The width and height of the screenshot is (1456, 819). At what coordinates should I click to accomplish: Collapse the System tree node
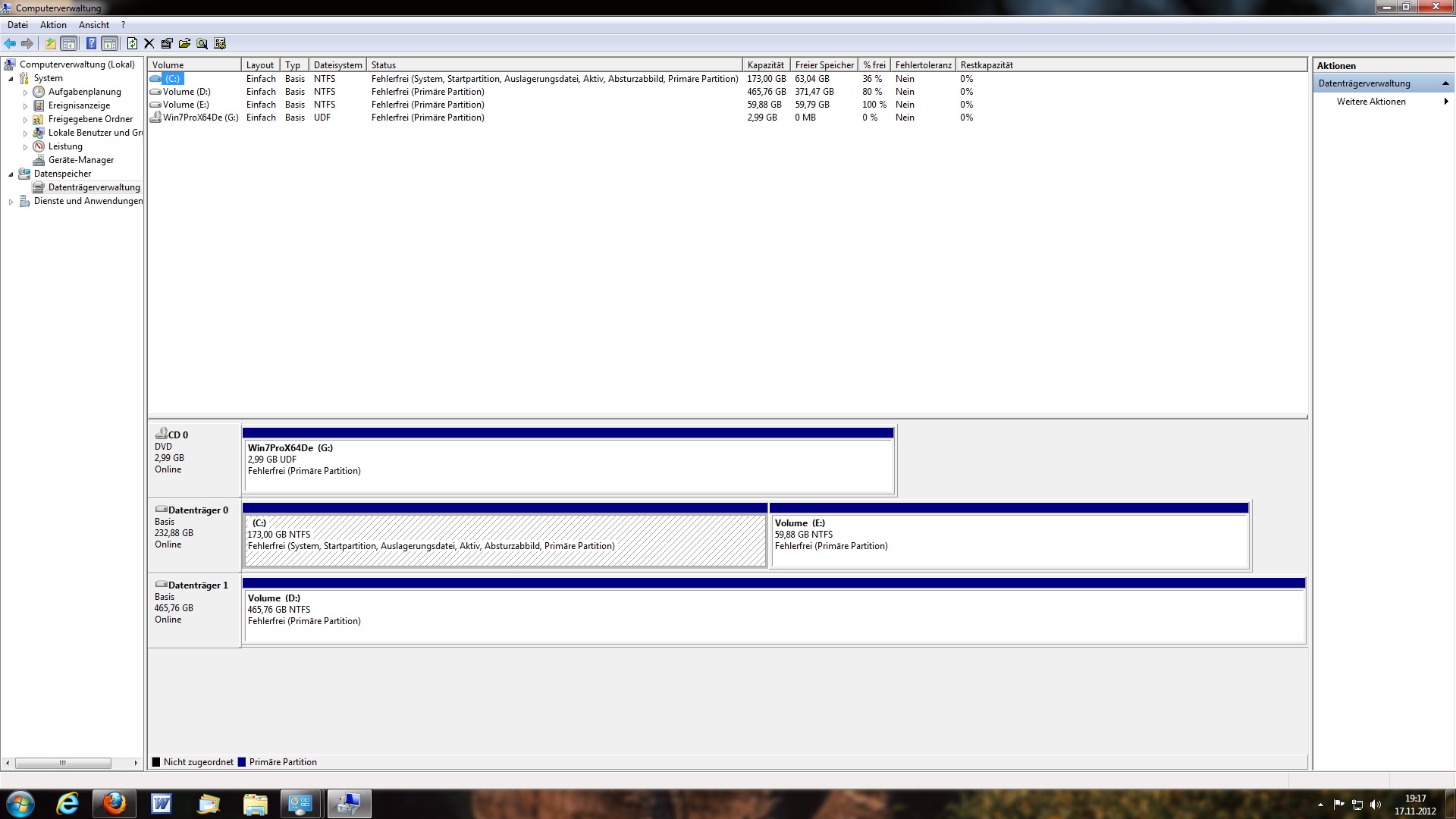coord(11,79)
